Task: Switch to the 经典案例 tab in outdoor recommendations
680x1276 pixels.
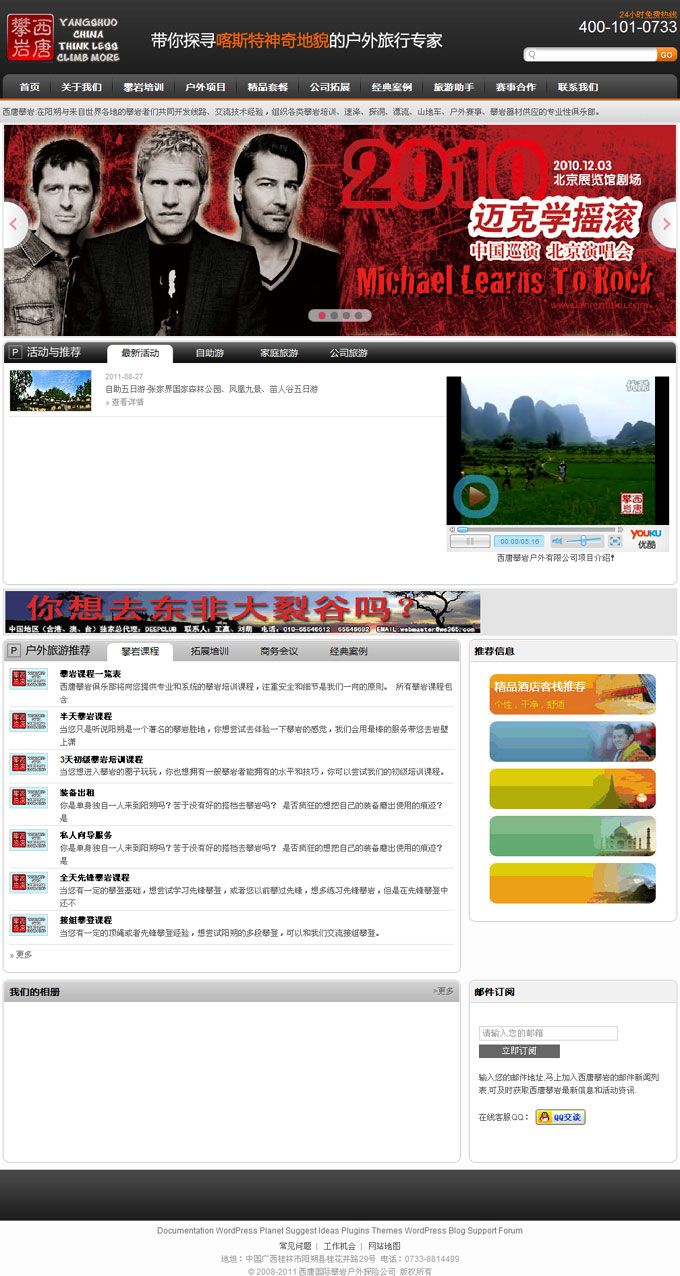Action: pos(348,651)
